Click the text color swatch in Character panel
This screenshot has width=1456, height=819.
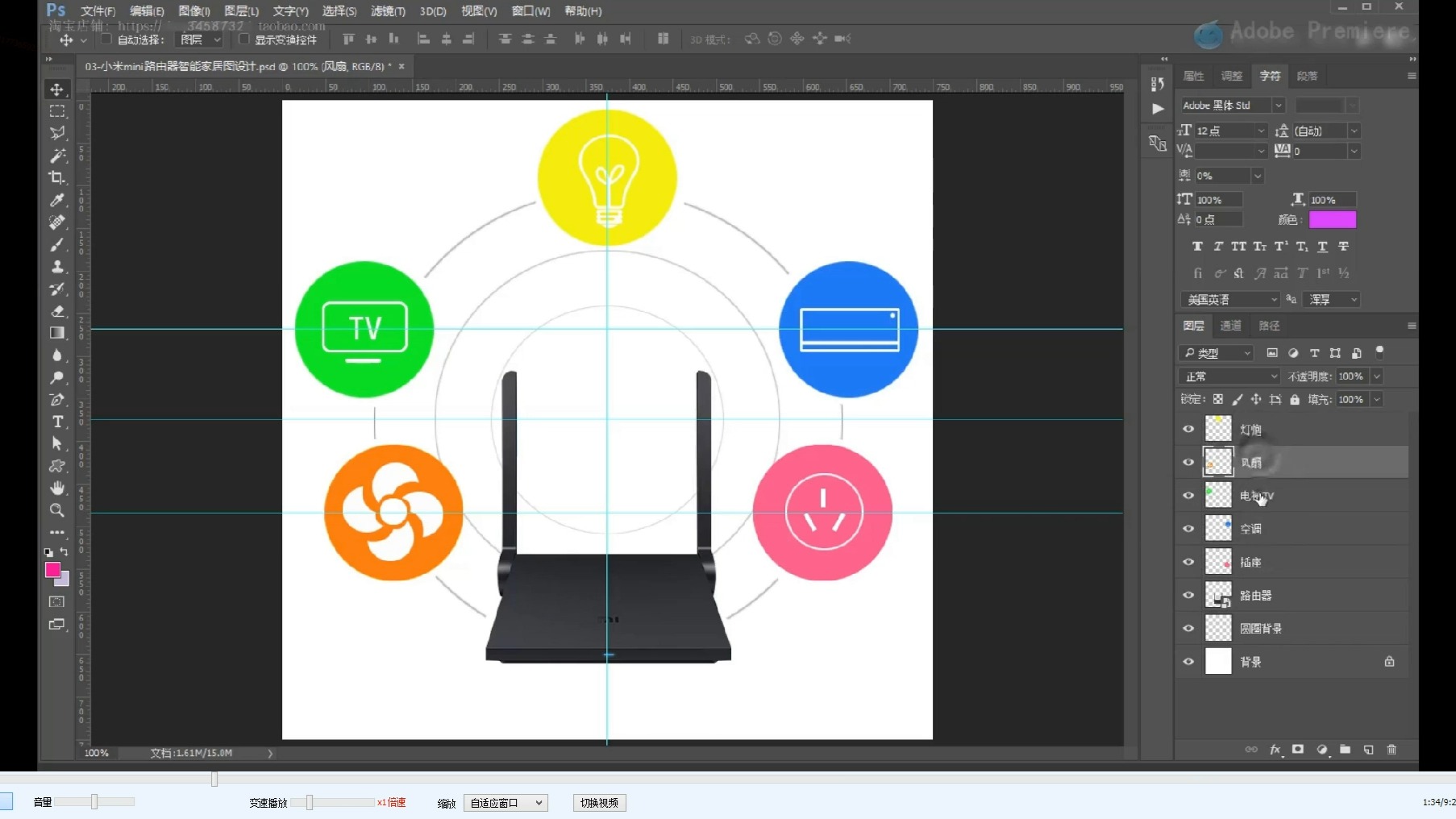point(1332,219)
